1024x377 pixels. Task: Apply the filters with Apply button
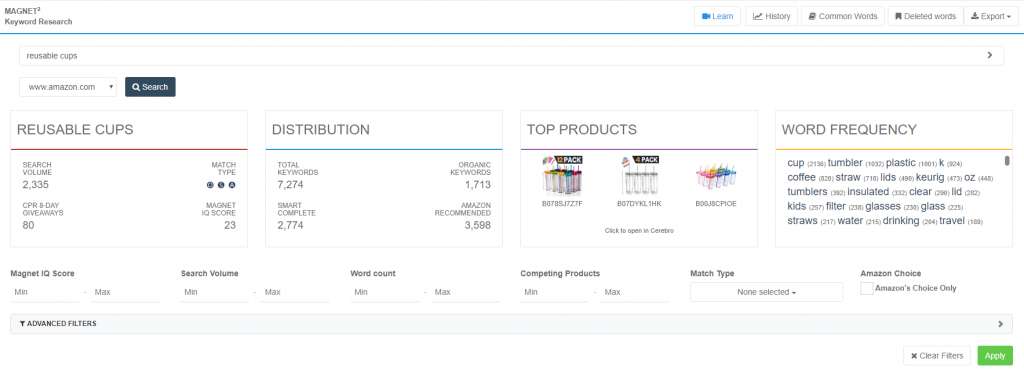click(x=995, y=355)
